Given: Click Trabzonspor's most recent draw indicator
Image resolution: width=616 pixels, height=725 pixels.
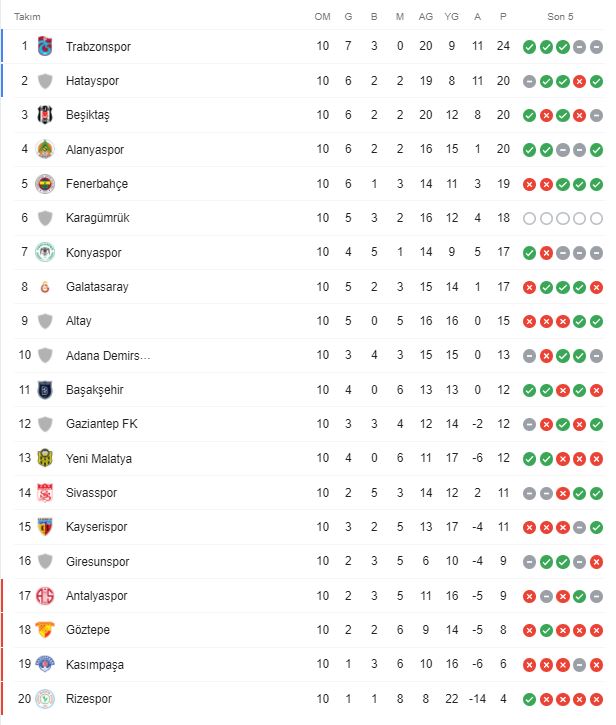Looking at the screenshot, I should pyautogui.click(x=596, y=47).
